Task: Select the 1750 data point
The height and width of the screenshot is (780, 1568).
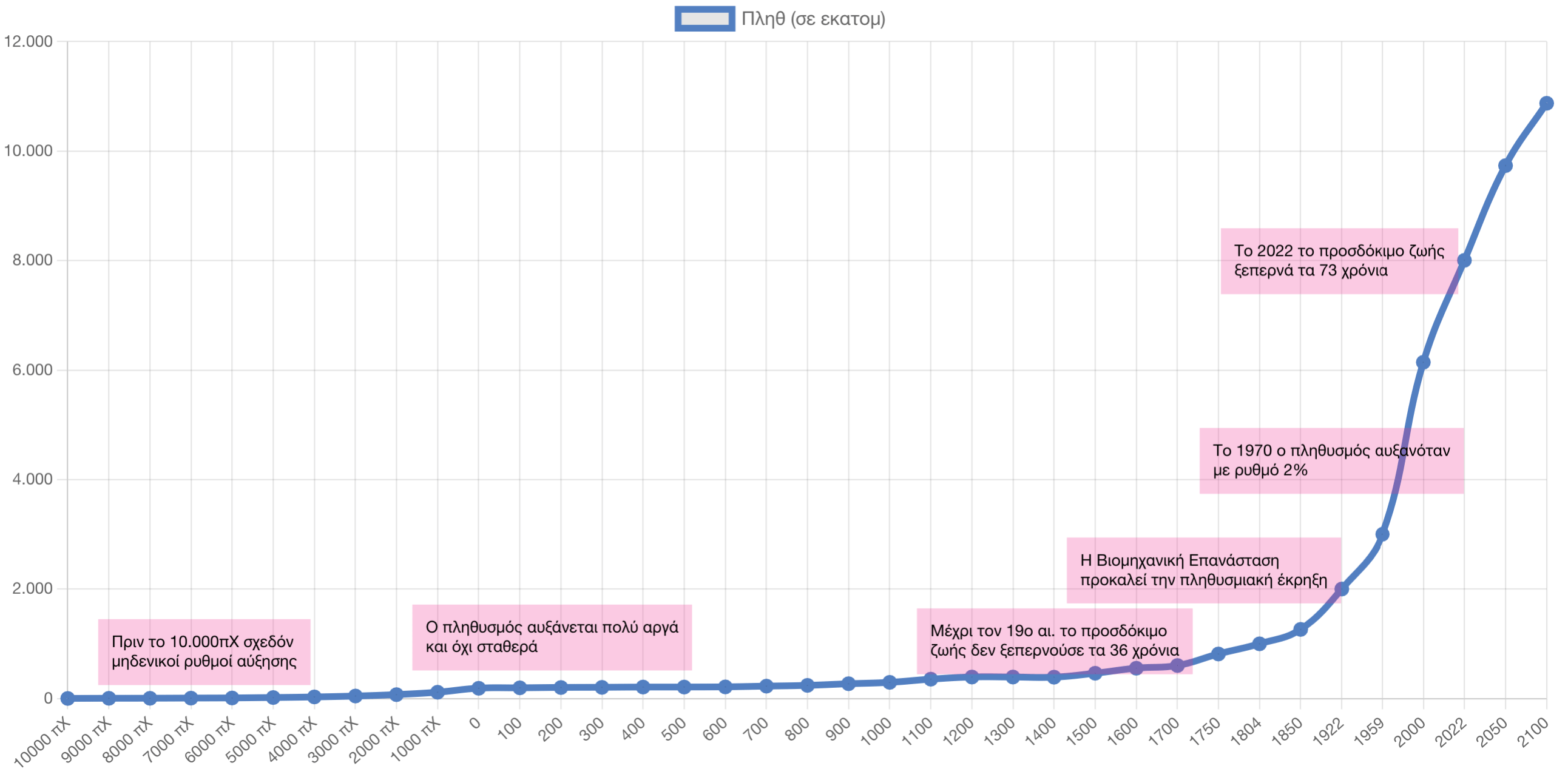Action: [1218, 654]
